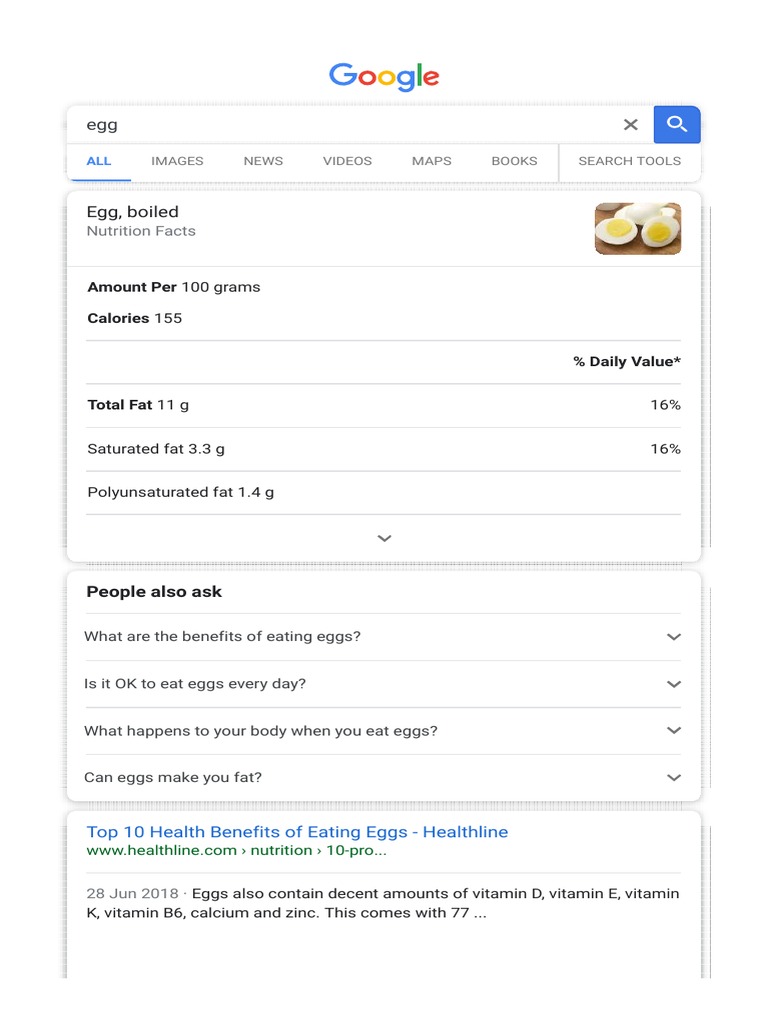The image size is (768, 1024).
Task: Click the "Egg, boiled" card title
Action: (133, 212)
